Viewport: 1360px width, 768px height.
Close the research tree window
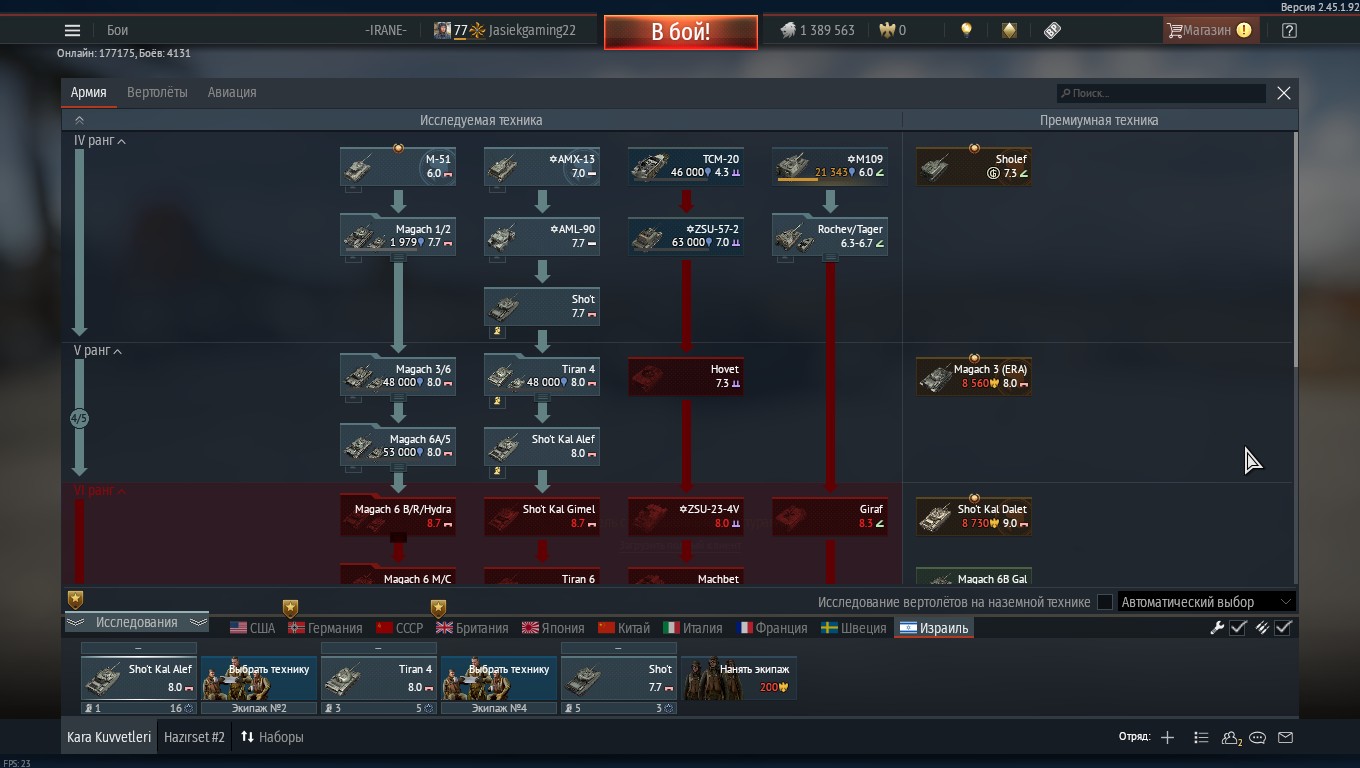pyautogui.click(x=1284, y=93)
